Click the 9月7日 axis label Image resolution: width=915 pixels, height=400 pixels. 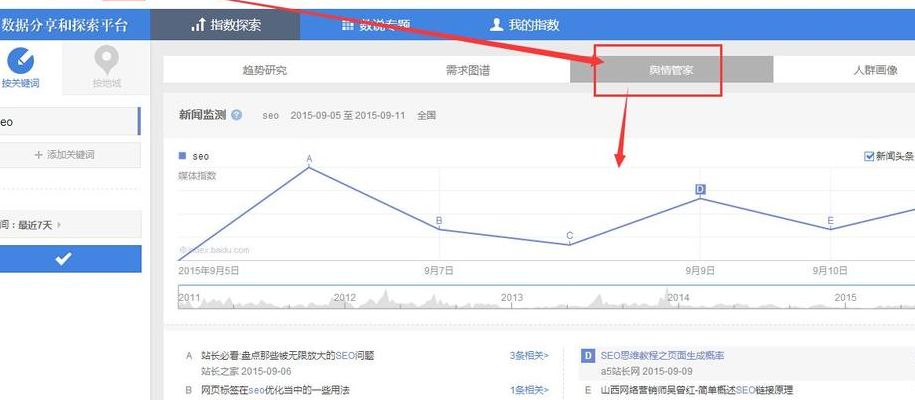[x=439, y=270]
